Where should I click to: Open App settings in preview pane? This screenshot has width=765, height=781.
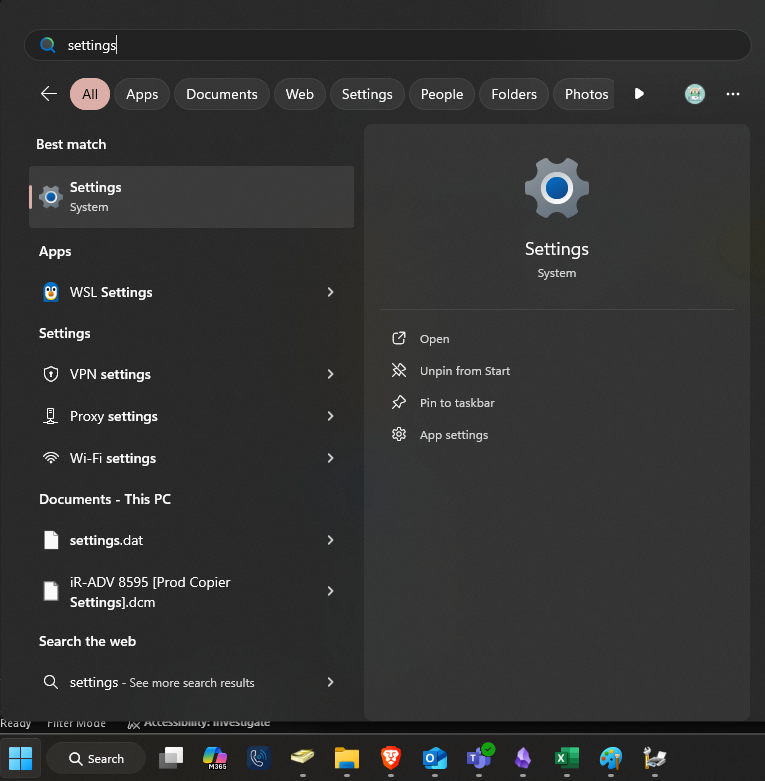454,435
